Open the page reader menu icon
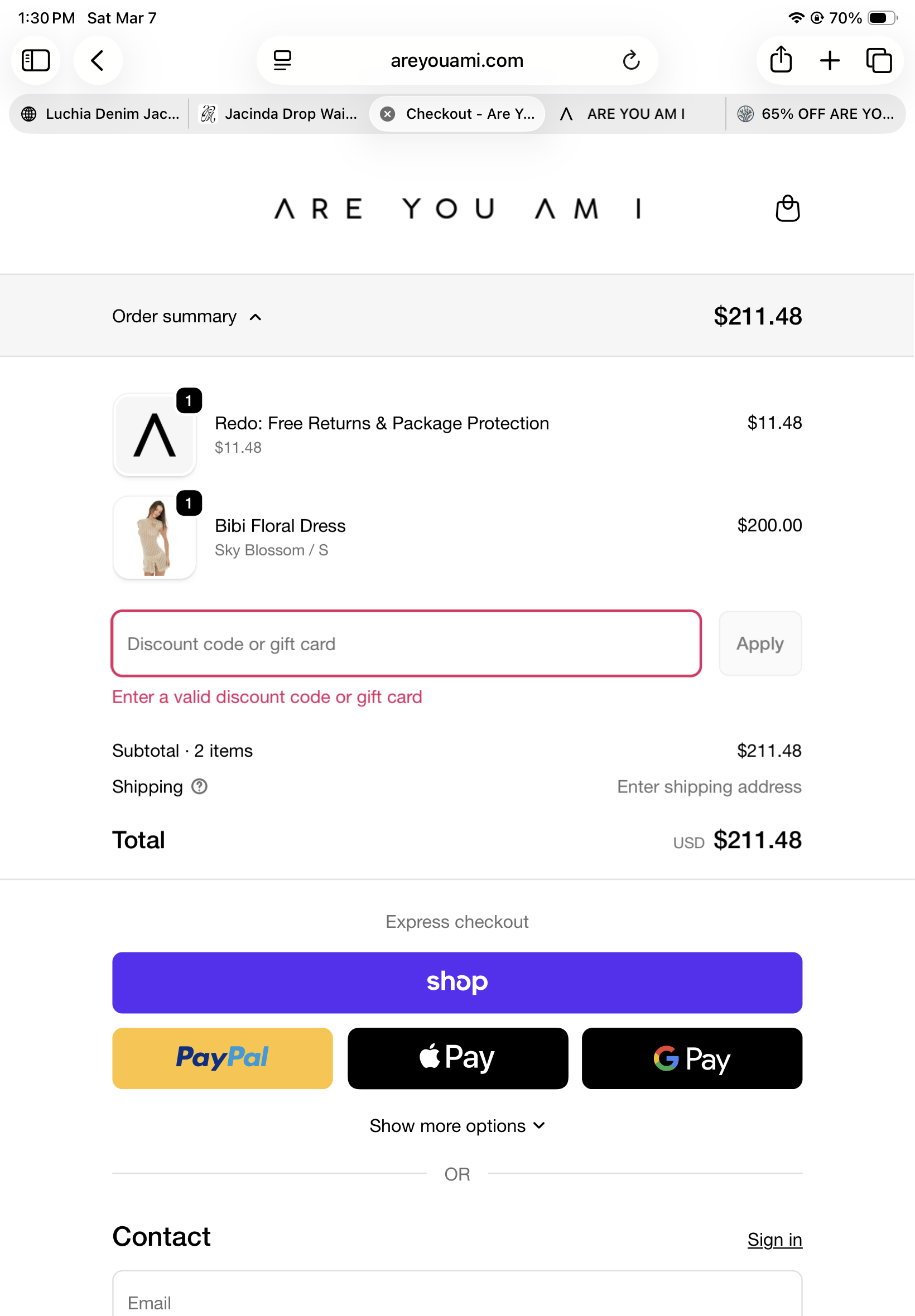 click(282, 60)
